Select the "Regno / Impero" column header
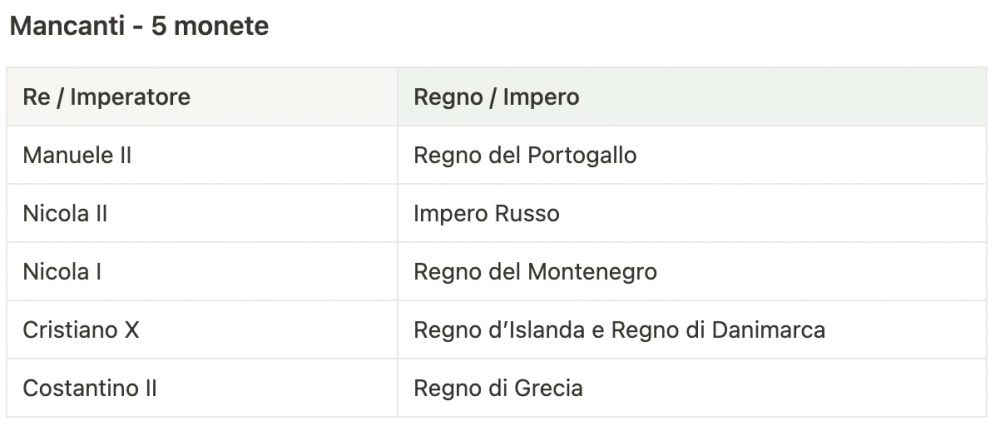 coord(497,98)
